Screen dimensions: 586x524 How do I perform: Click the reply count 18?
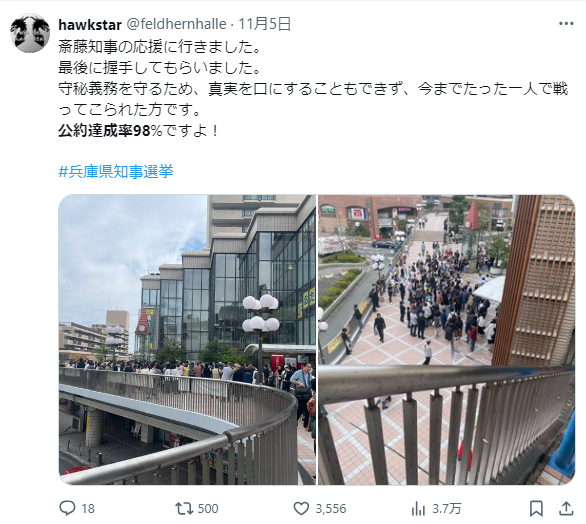88,509
